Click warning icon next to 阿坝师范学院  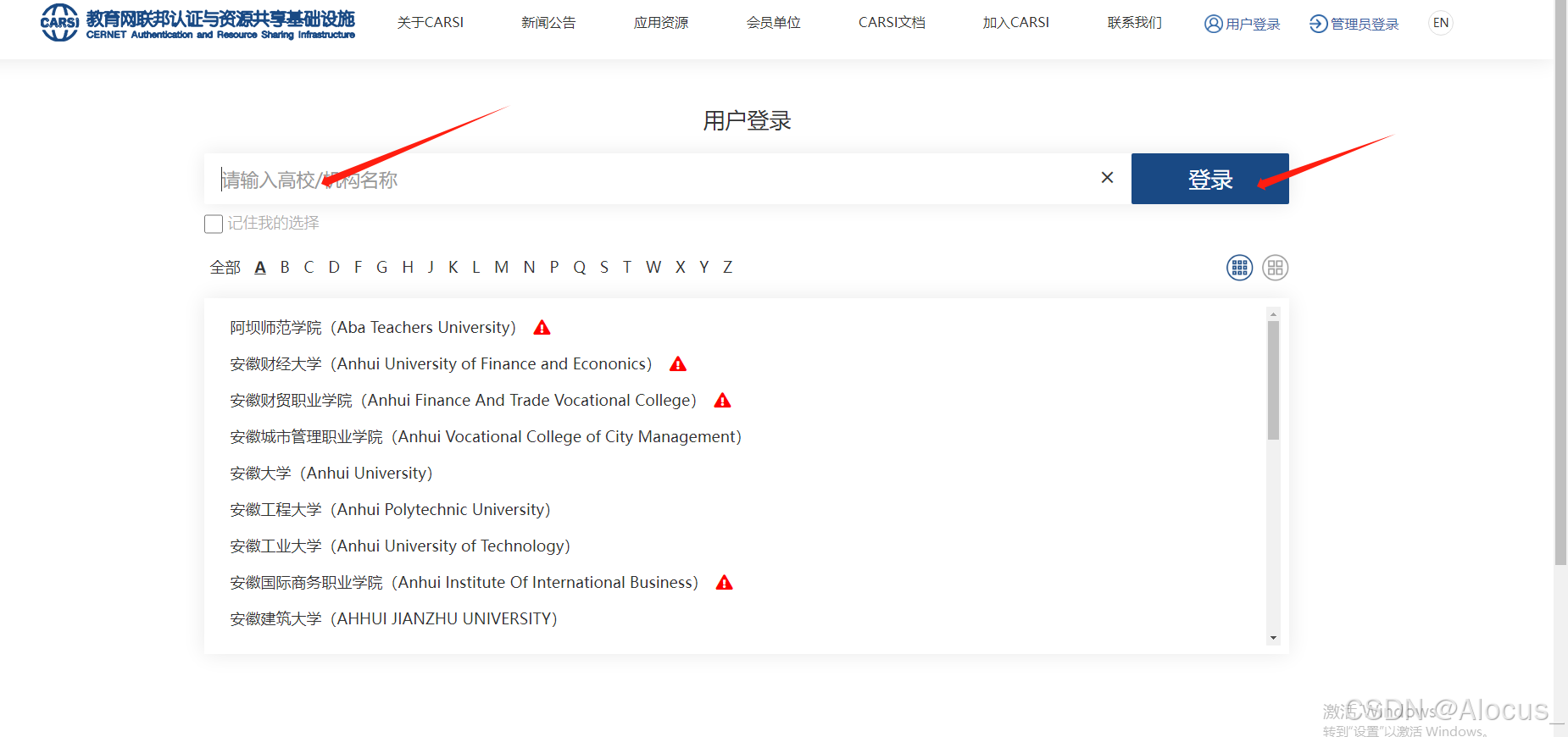pyautogui.click(x=542, y=328)
